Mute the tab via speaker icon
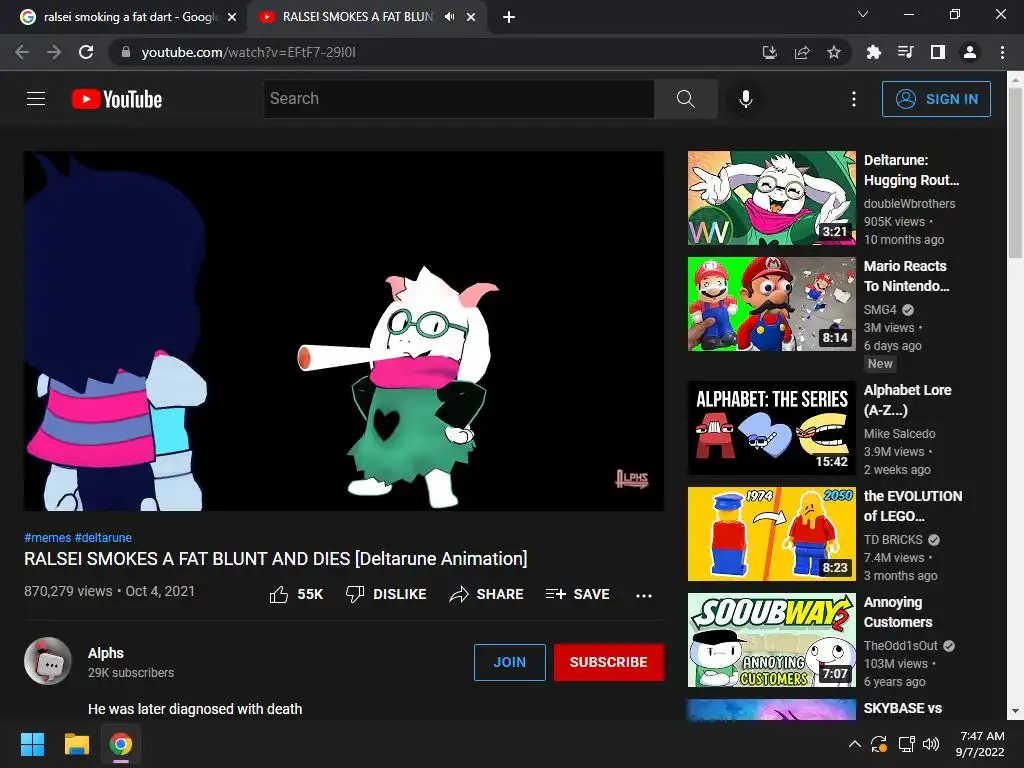The image size is (1024, 768). point(449,17)
